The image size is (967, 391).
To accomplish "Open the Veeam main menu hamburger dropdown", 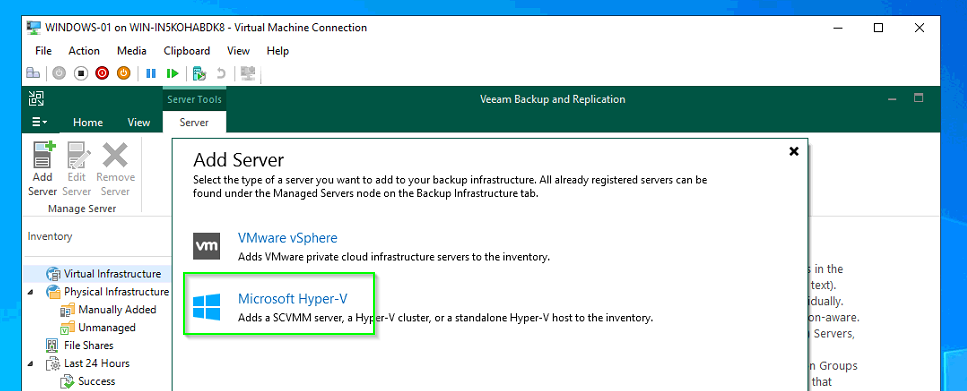I will click(40, 122).
